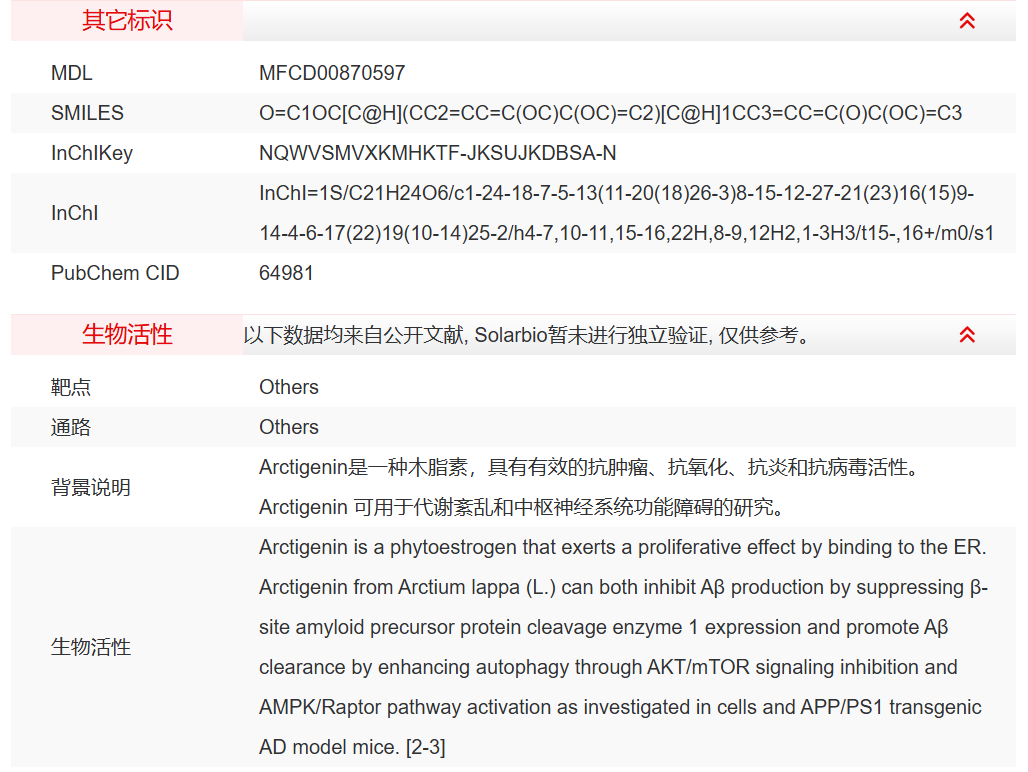Click the 通路 row label
This screenshot has width=1028, height=772.
coord(71,427)
